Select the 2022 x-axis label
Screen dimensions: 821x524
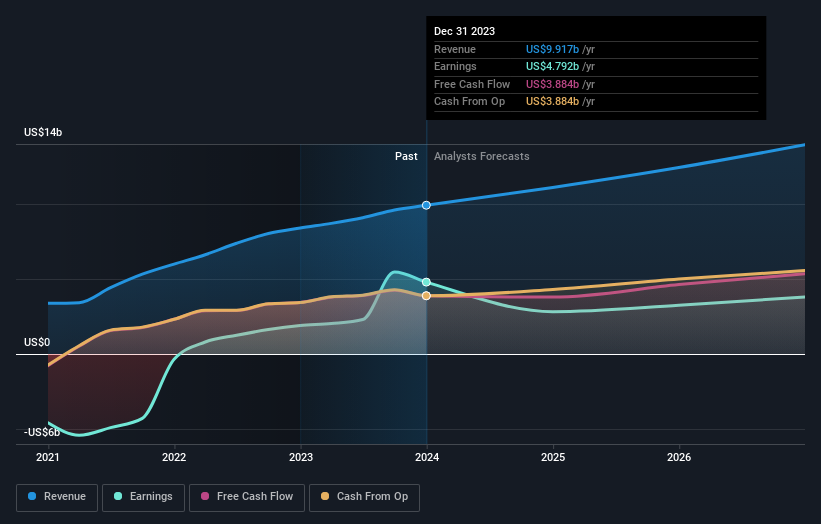point(174,457)
